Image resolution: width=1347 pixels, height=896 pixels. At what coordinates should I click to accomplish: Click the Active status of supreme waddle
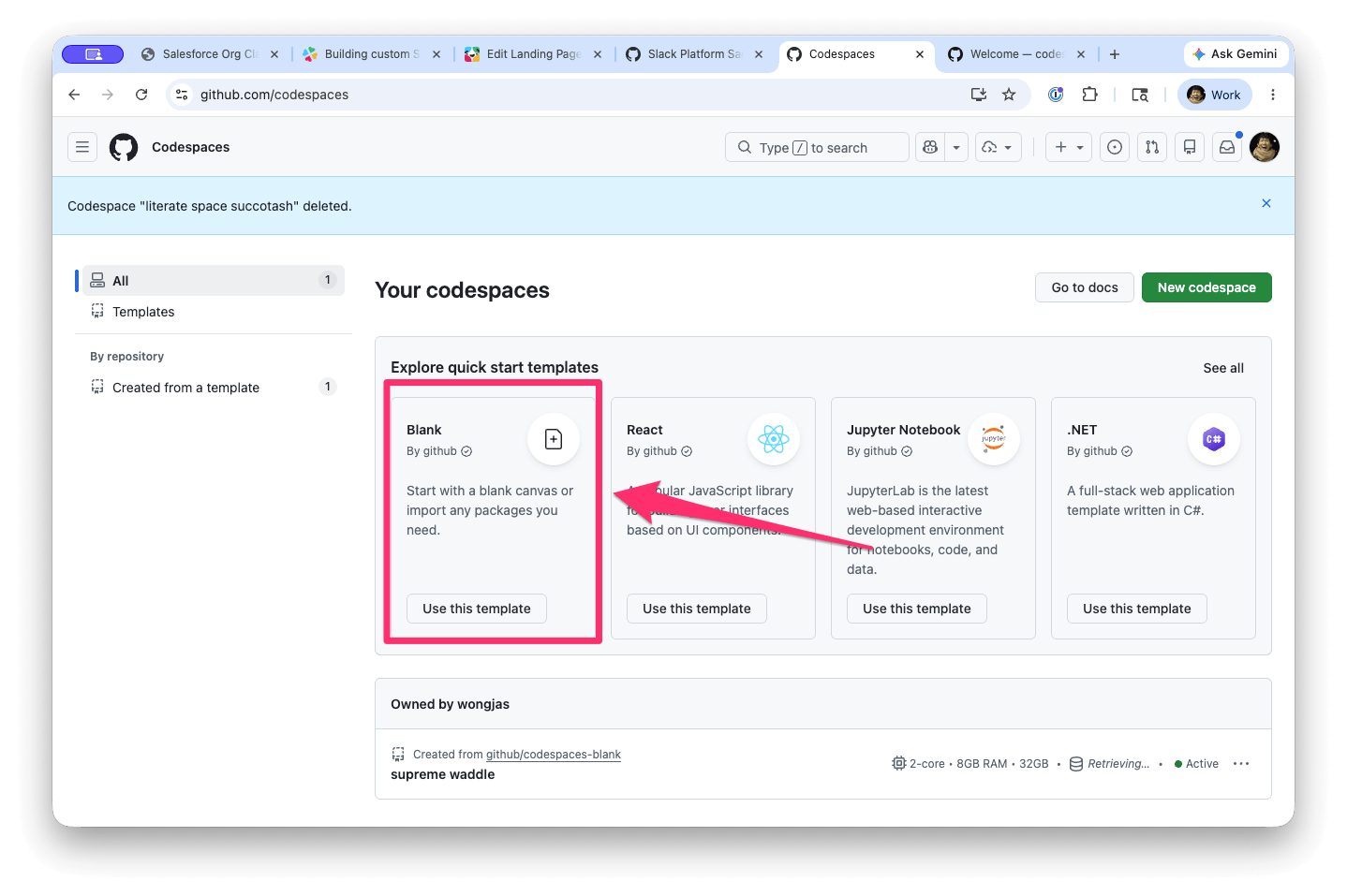pos(1196,764)
